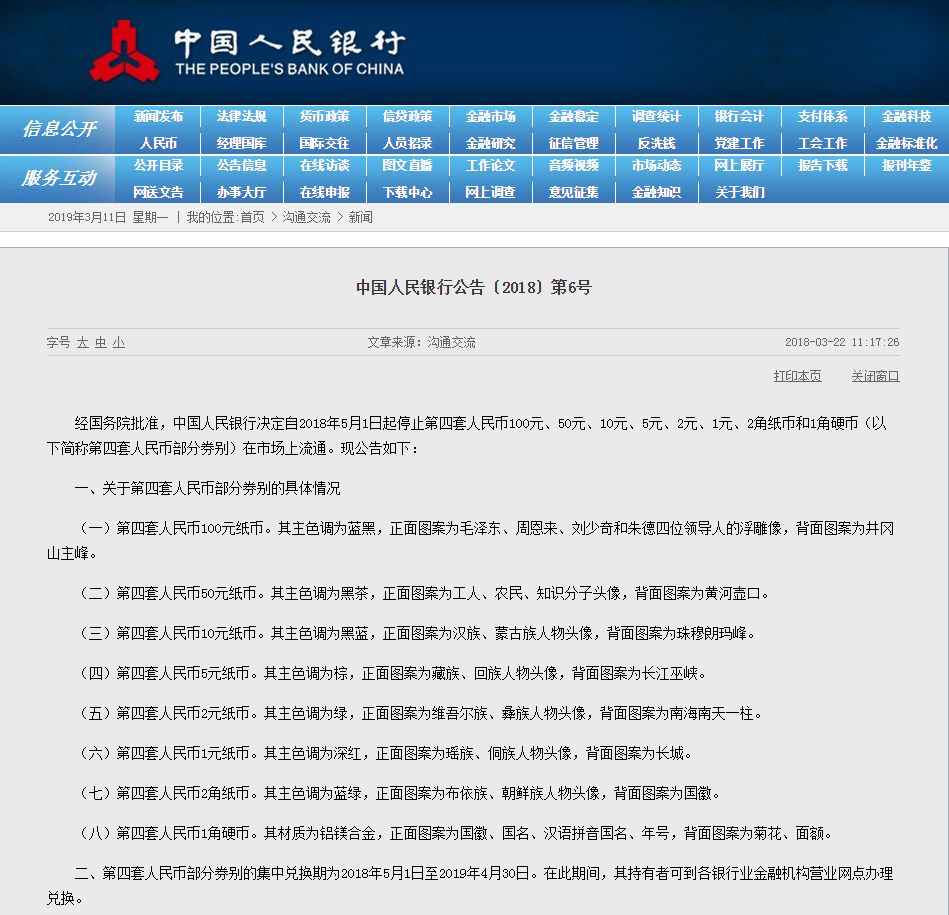This screenshot has width=949, height=915.
Task: Select 金融市场 in the navigation bar
Action: pyautogui.click(x=489, y=116)
